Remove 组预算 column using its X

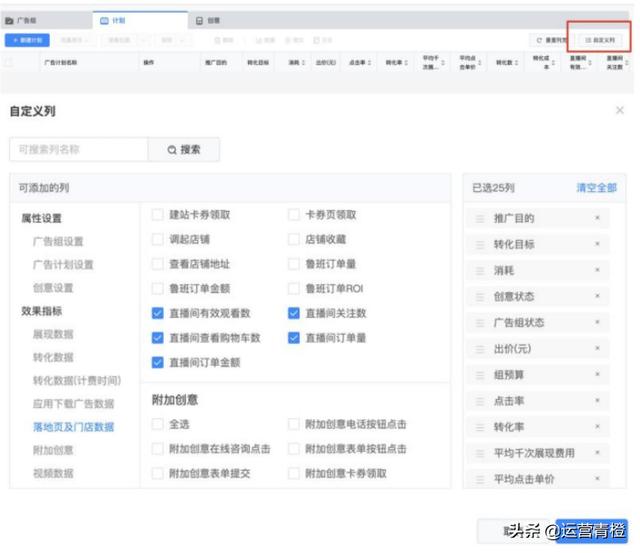pos(597,375)
